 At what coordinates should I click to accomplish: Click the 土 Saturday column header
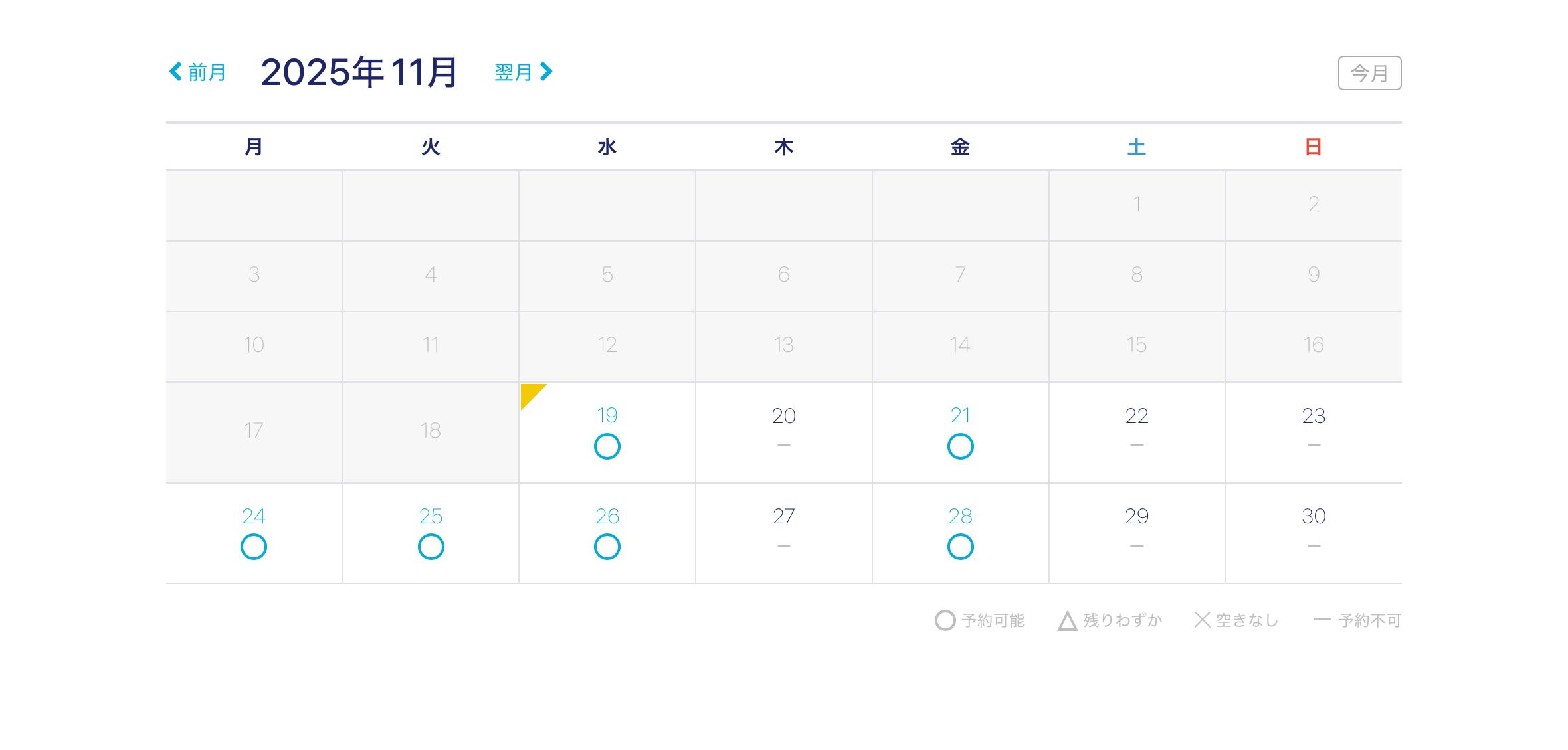[1136, 147]
